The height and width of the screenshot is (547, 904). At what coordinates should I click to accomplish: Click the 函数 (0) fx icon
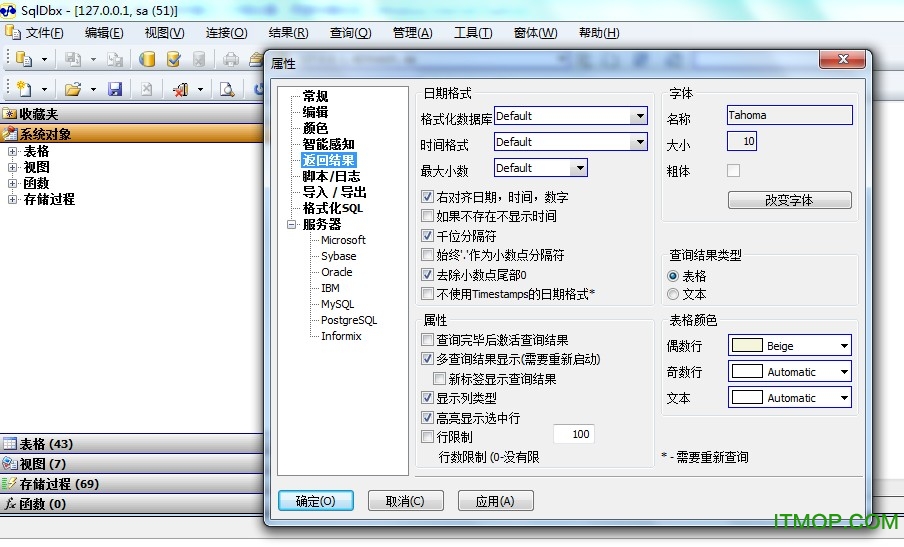click(10, 503)
